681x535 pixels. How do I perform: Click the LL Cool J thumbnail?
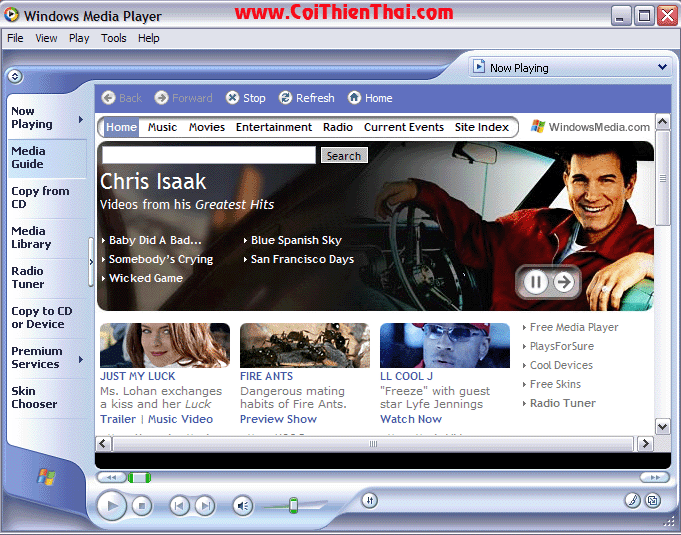(445, 345)
